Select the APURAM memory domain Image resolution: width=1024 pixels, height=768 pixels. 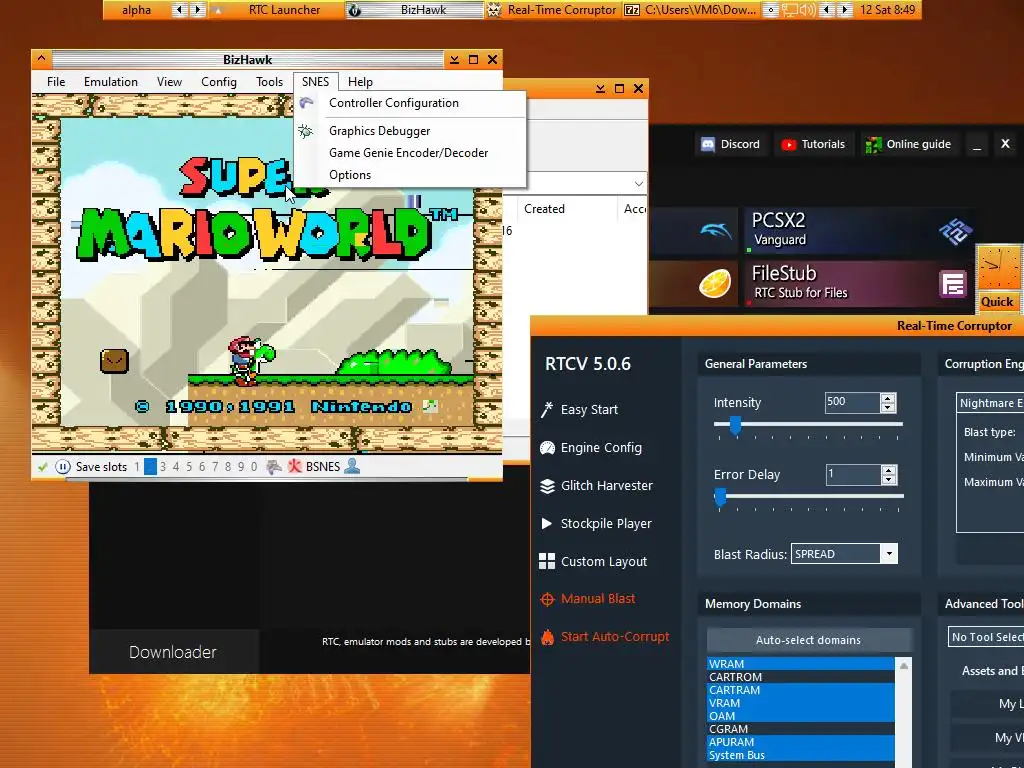point(801,743)
